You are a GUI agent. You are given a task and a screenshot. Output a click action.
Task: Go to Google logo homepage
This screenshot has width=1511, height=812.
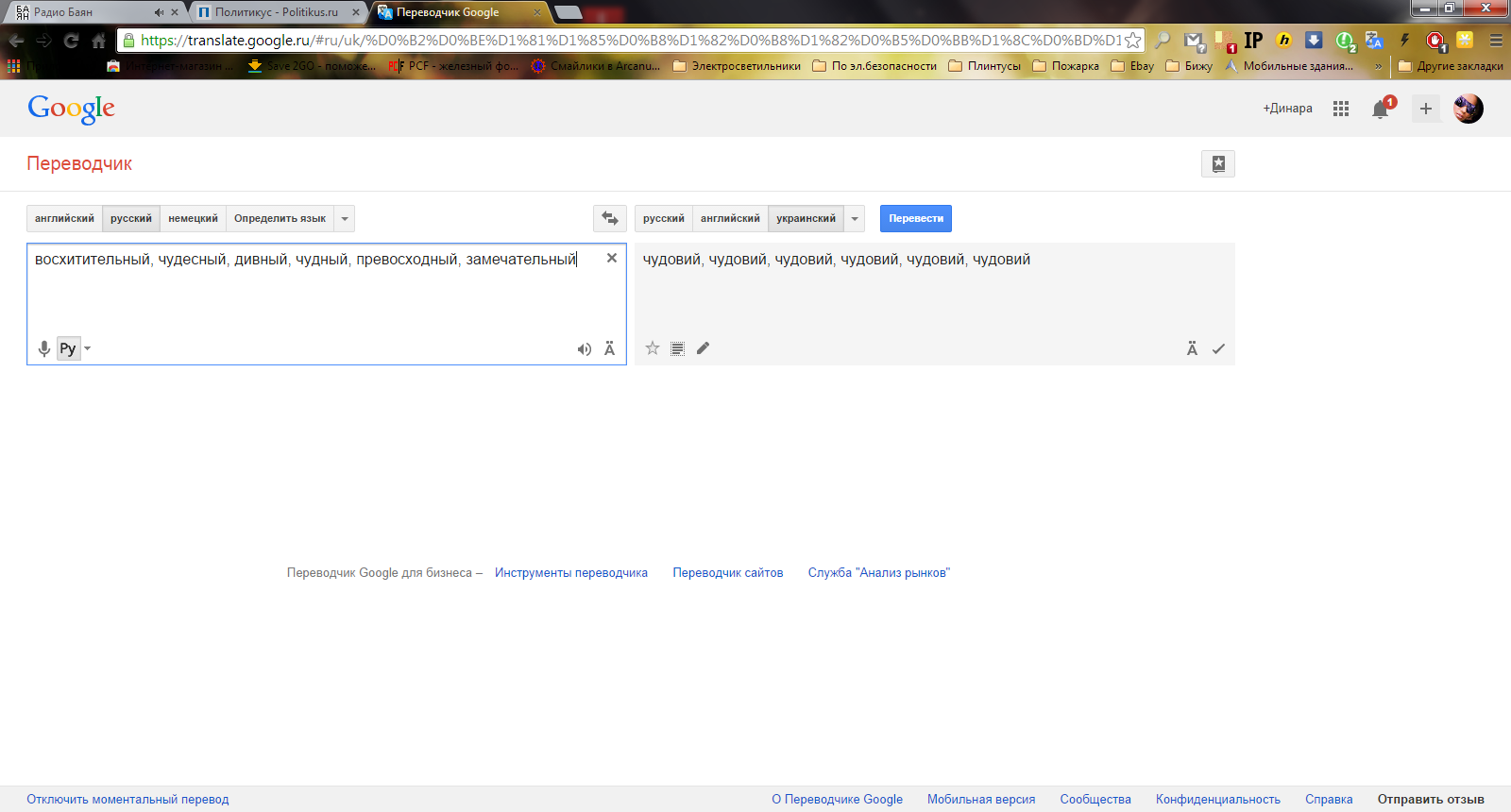tap(72, 109)
